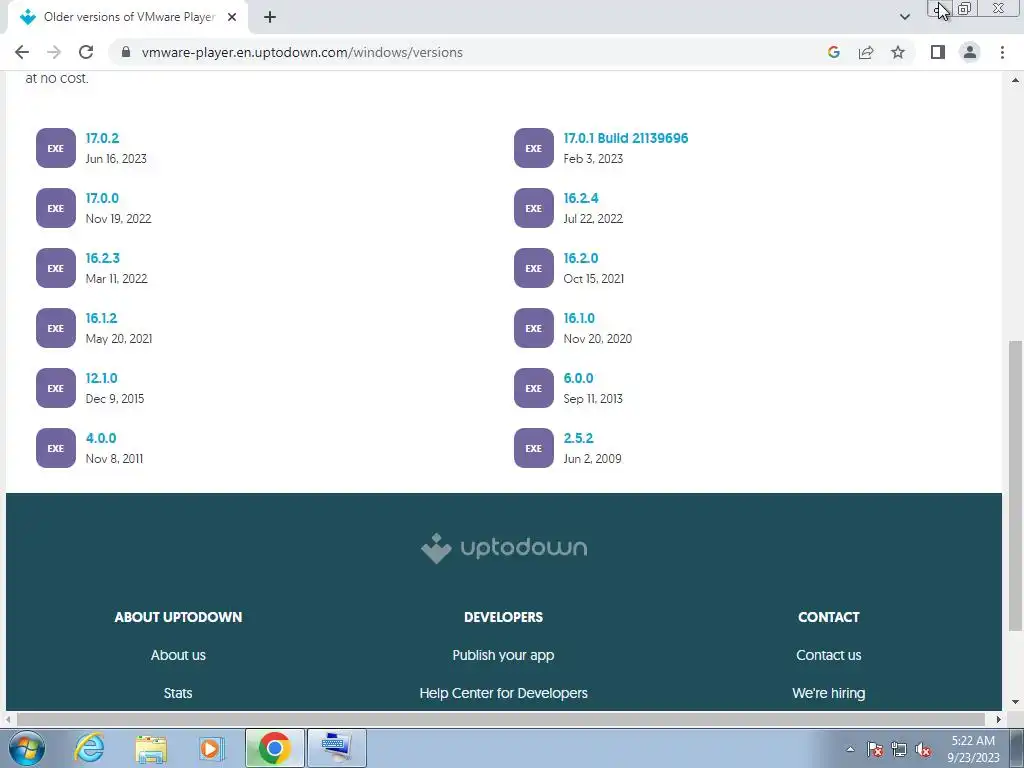The image size is (1024, 768).
Task: Open the Stats footer link
Action: [178, 693]
